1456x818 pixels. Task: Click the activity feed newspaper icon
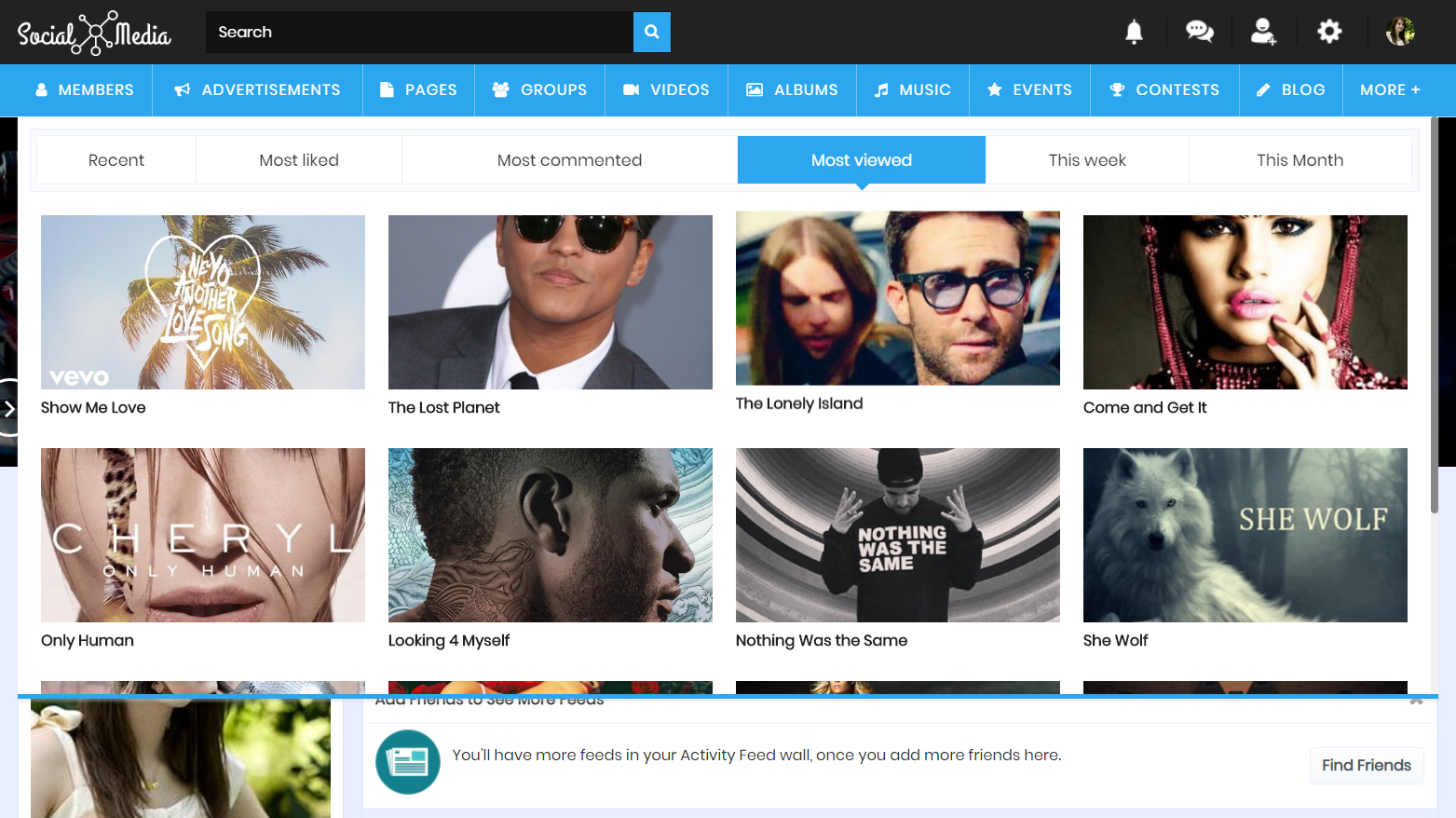[408, 762]
